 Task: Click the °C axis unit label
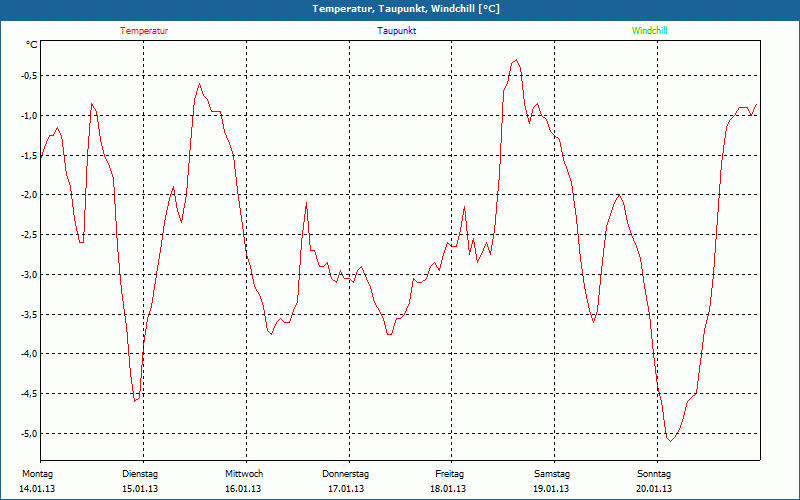point(32,45)
